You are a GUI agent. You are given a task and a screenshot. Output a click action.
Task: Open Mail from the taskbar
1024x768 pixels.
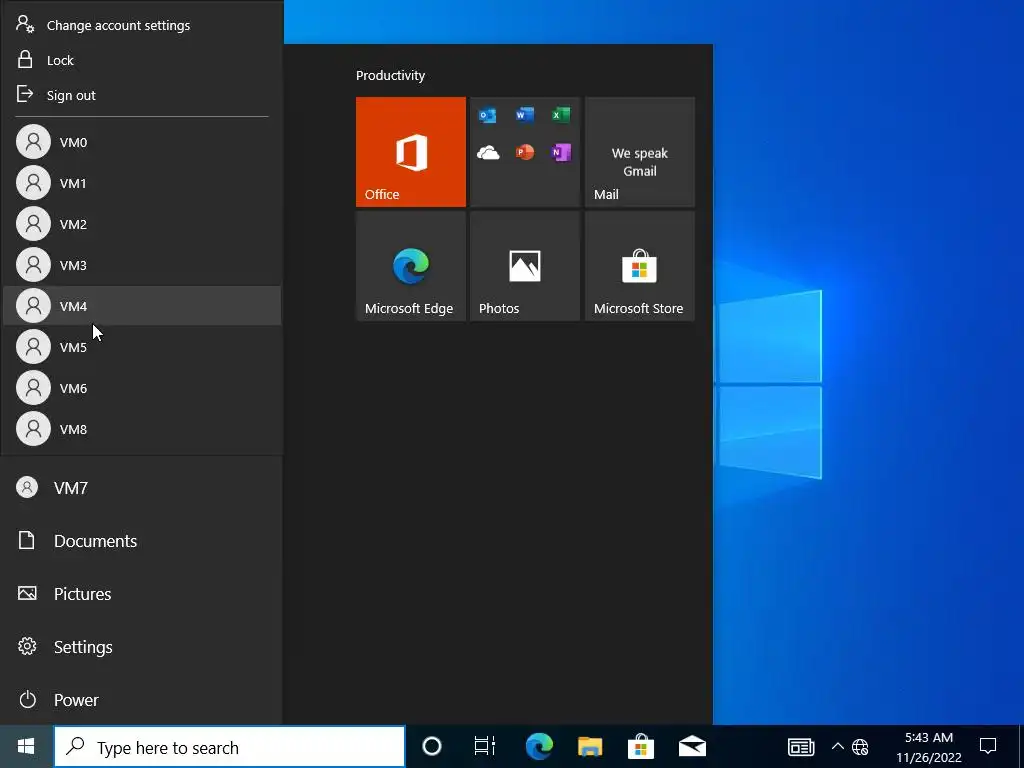click(692, 746)
